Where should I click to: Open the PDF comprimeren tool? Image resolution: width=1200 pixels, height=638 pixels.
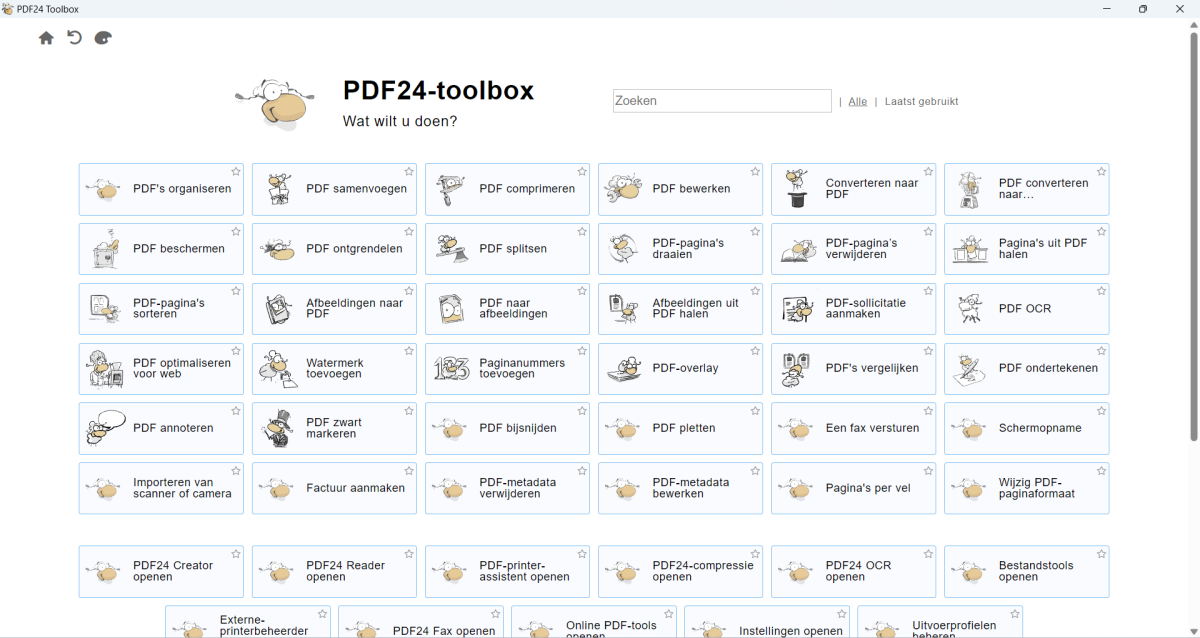507,189
